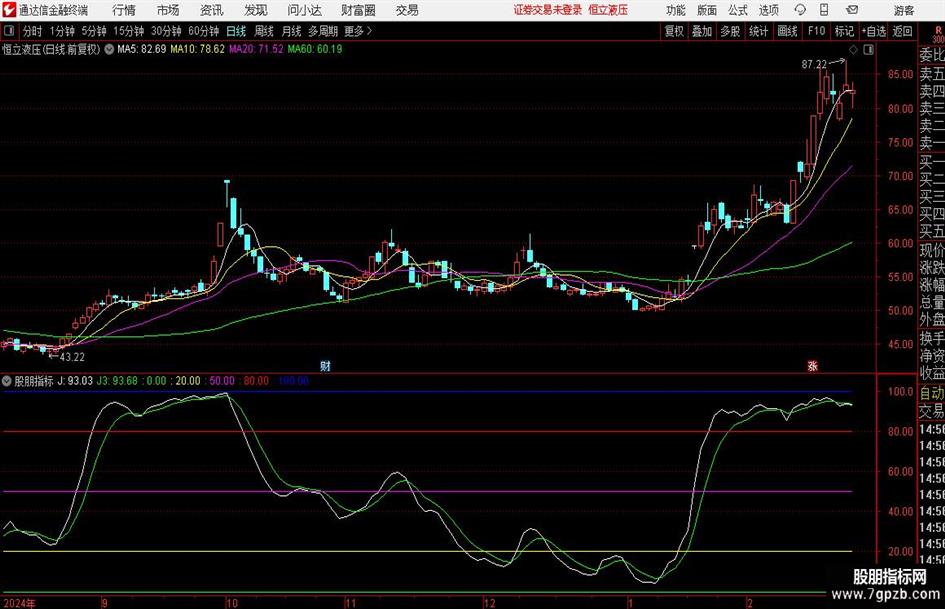Click the MA10: 78.62 indicator label
This screenshot has height=609, width=945.
[x=198, y=49]
